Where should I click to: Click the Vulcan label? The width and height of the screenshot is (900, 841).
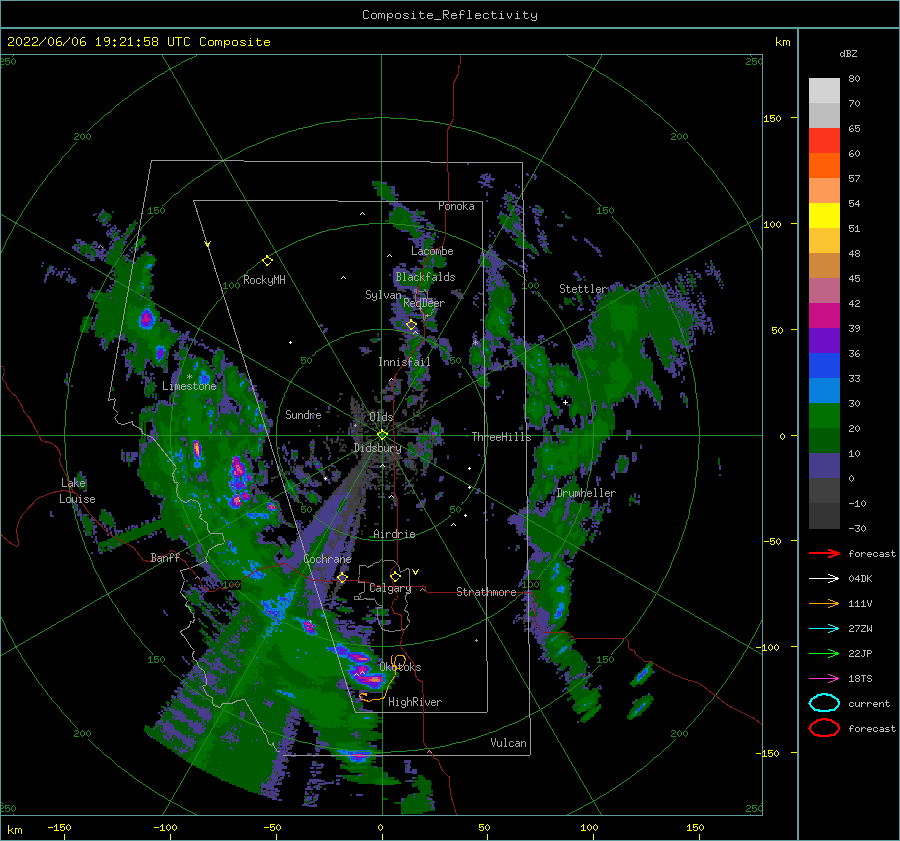pos(508,743)
